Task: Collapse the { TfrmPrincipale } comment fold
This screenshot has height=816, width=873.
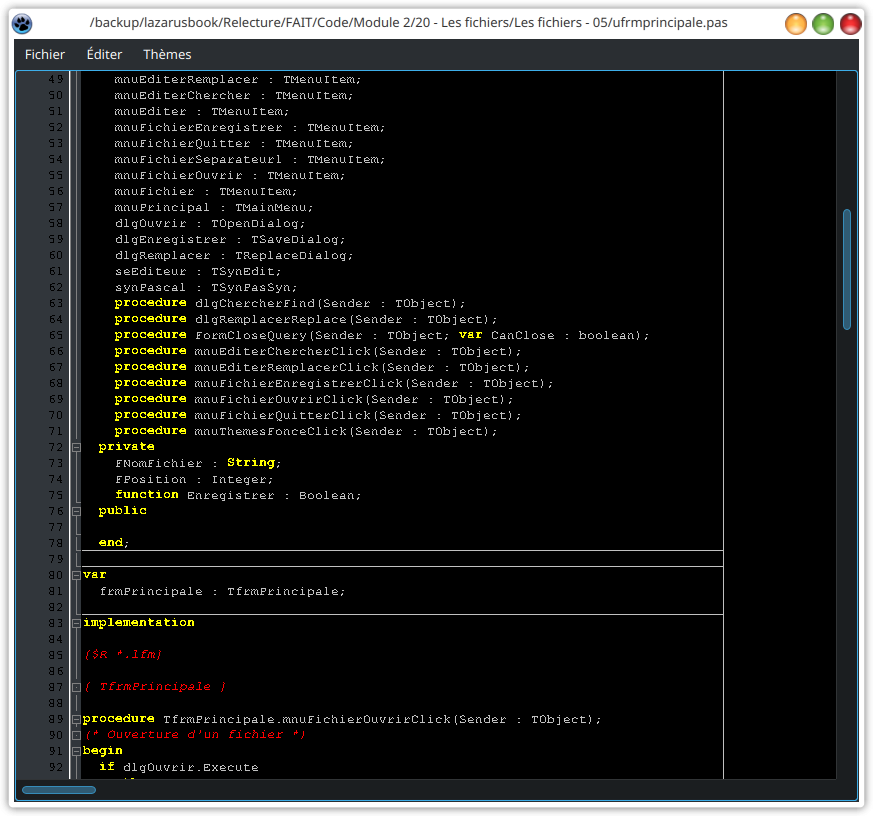Action: (76, 687)
